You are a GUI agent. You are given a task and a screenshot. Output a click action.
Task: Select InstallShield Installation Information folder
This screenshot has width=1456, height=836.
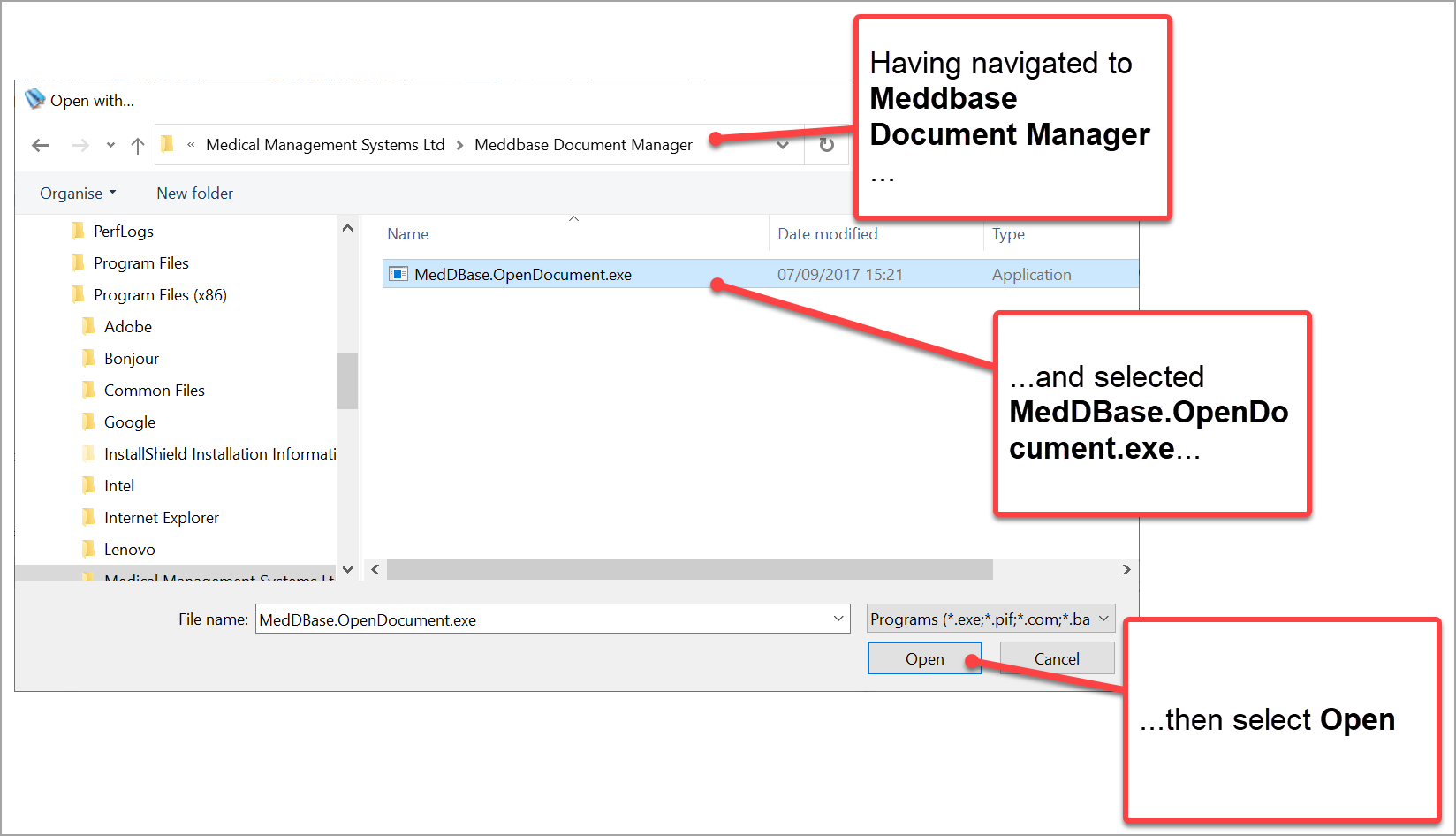pyautogui.click(x=220, y=454)
